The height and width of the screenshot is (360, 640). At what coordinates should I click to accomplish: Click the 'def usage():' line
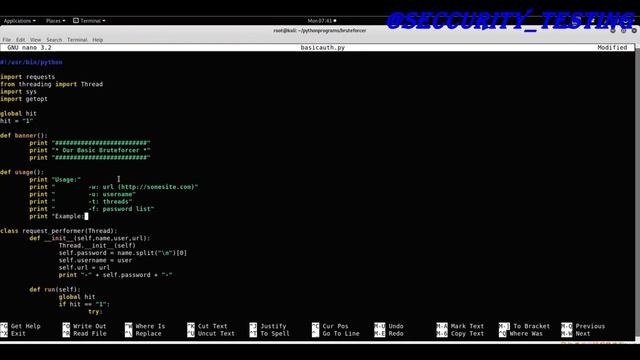[x=22, y=172]
